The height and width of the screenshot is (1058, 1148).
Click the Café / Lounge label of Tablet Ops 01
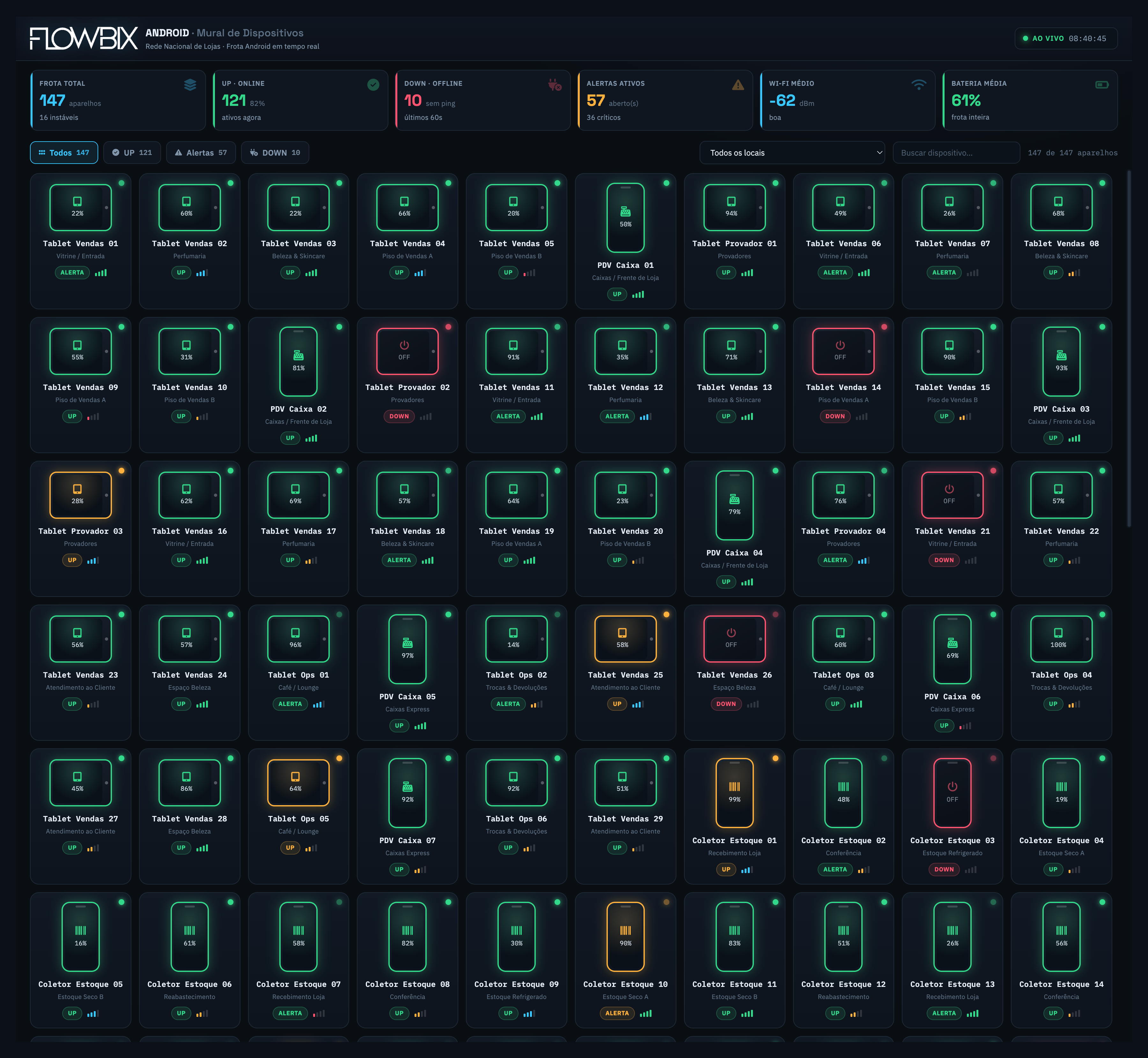pos(298,687)
